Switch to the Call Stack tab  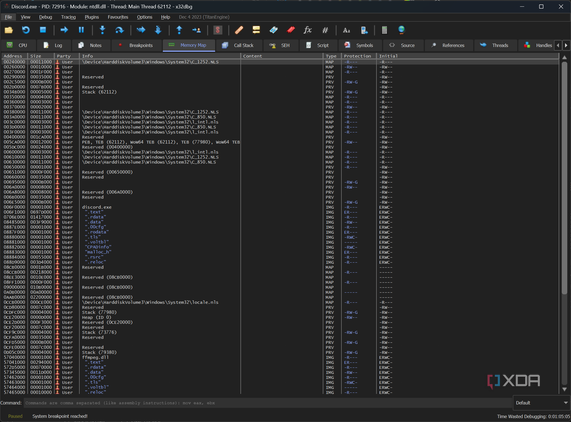(x=238, y=45)
